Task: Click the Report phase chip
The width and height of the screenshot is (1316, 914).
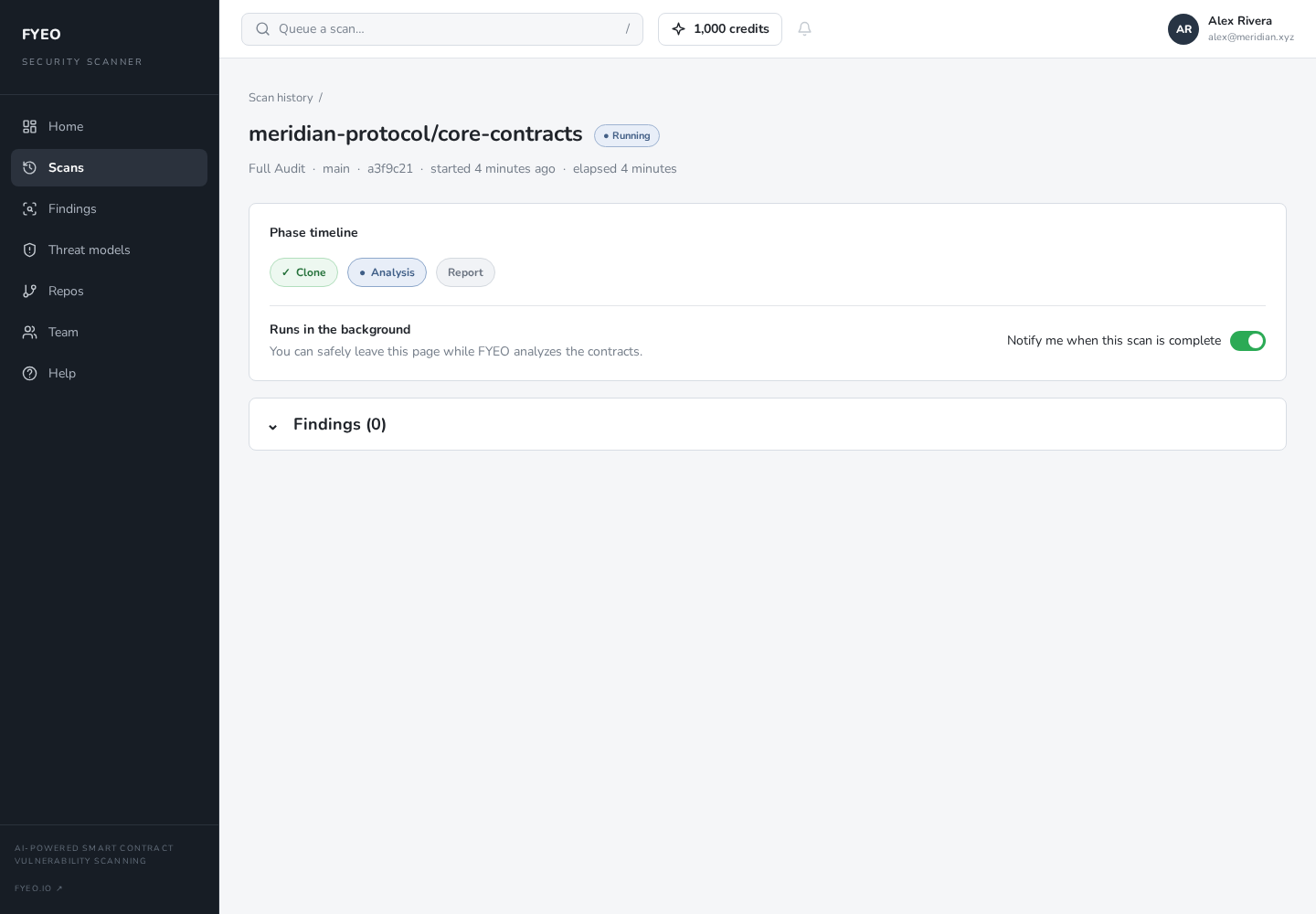Action: pos(465,272)
